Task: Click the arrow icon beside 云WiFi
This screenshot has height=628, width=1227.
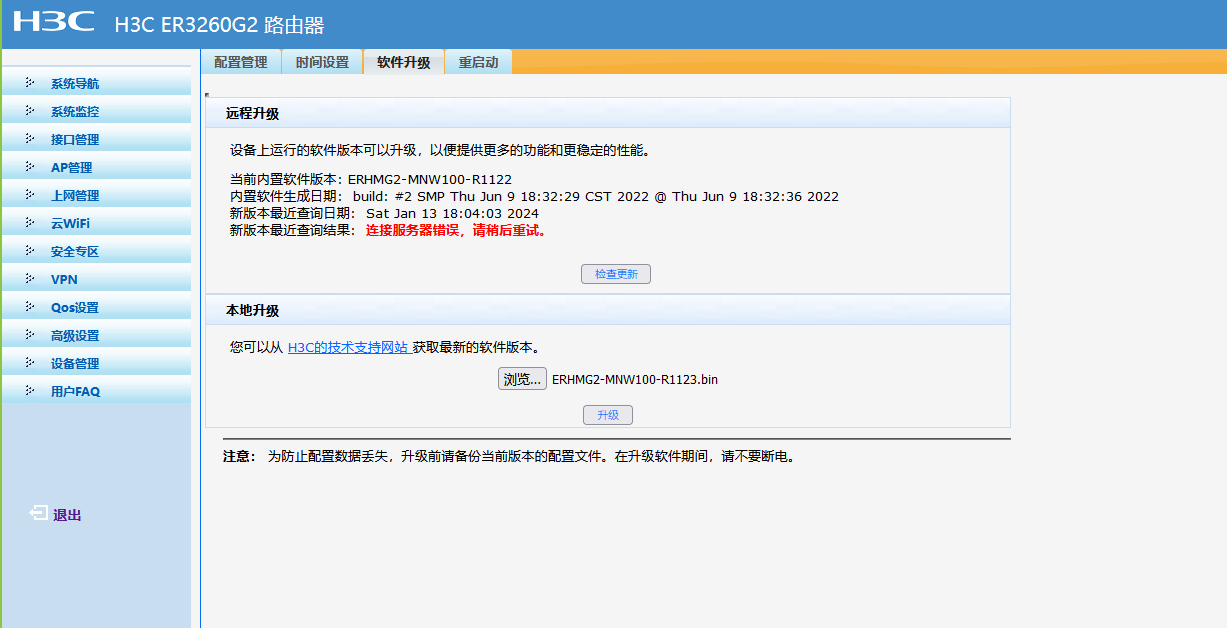Action: tap(30, 223)
